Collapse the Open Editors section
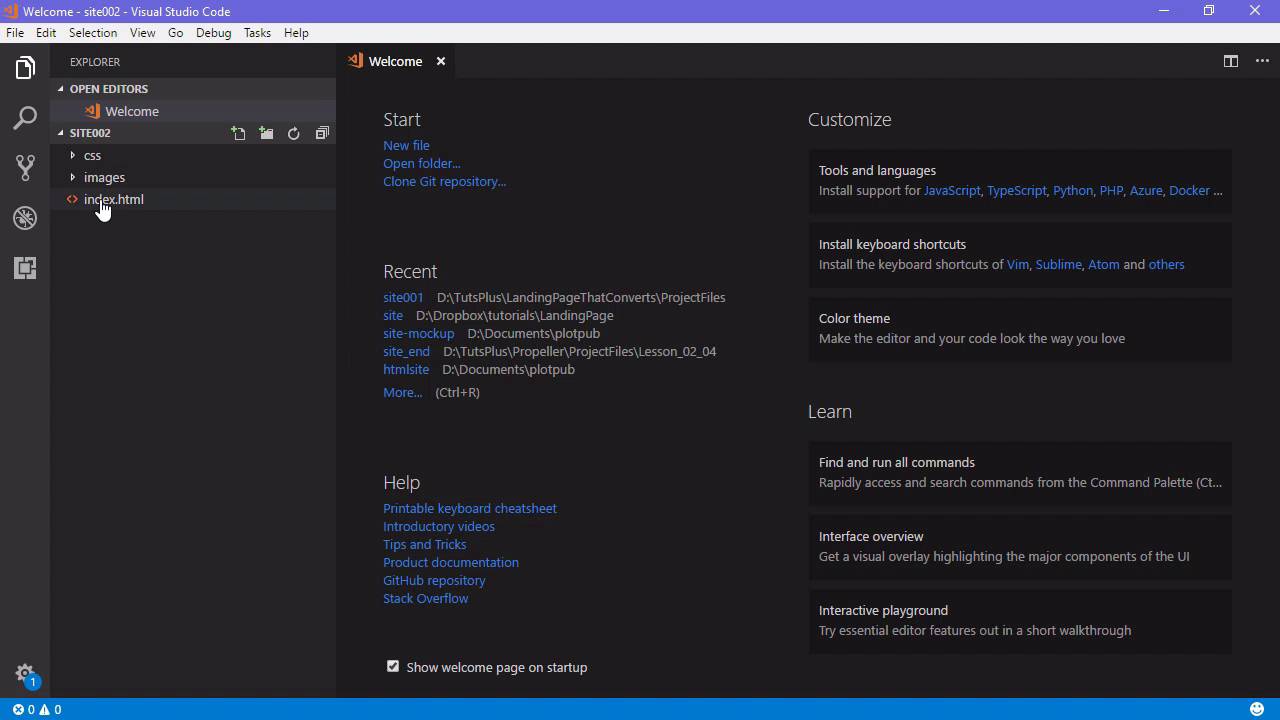 tap(108, 89)
